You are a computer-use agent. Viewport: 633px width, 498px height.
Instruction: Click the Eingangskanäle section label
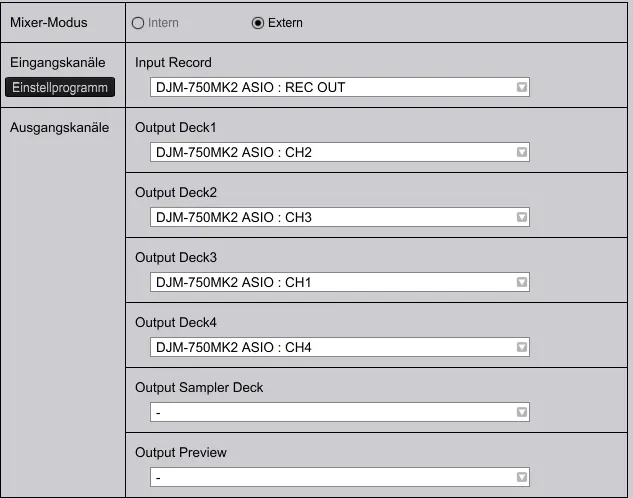click(58, 63)
